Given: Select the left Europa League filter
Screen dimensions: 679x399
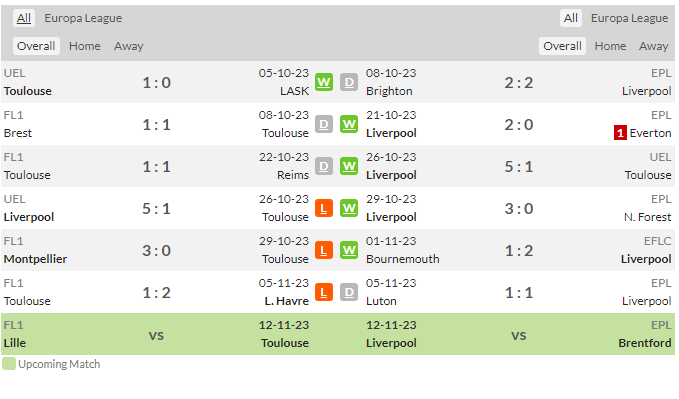Looking at the screenshot, I should pos(83,18).
